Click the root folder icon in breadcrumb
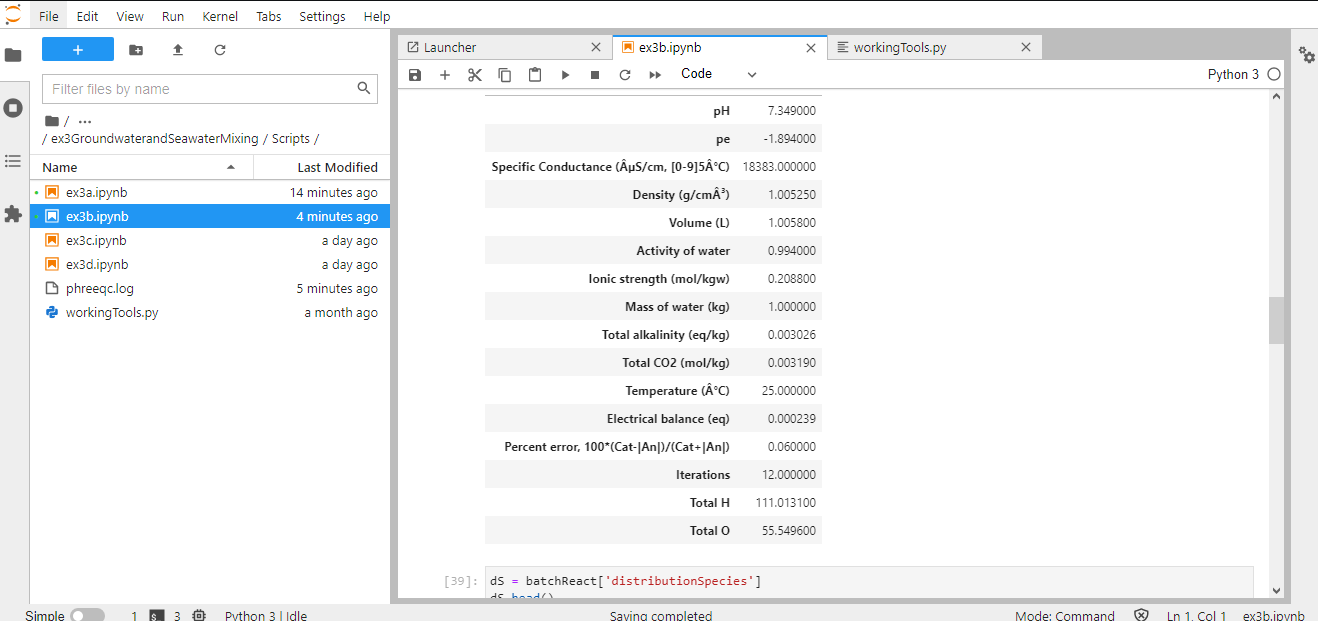 point(52,121)
